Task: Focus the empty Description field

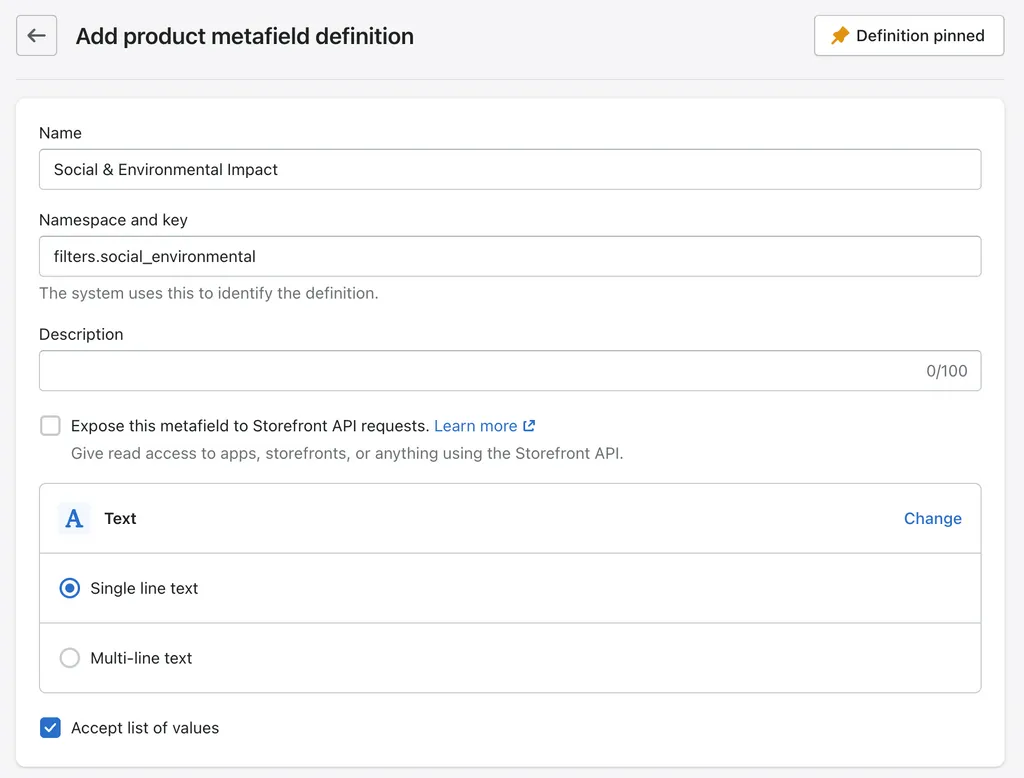Action: 509,371
